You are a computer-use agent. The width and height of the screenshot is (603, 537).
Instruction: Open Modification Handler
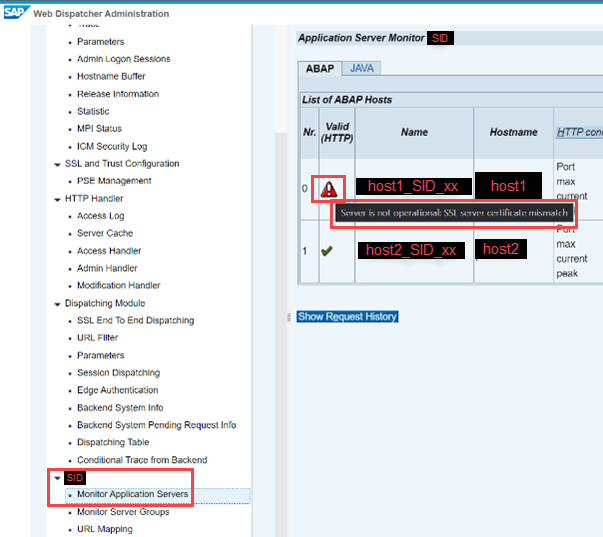pos(118,285)
